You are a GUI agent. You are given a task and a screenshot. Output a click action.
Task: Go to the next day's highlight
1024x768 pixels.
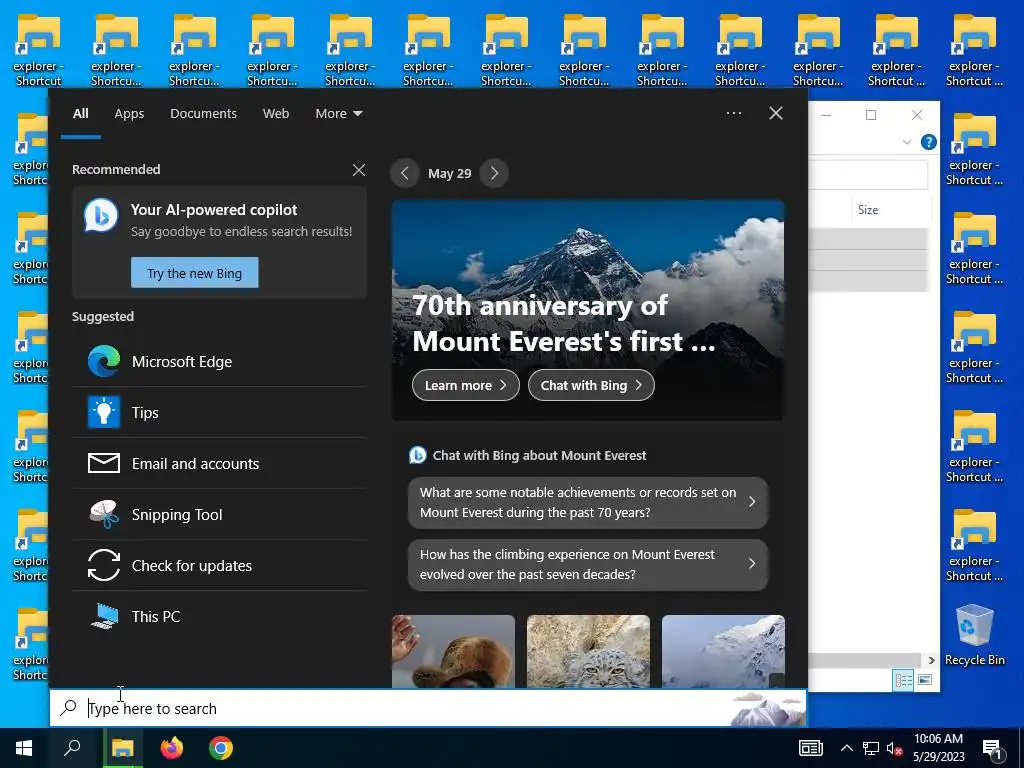[494, 173]
